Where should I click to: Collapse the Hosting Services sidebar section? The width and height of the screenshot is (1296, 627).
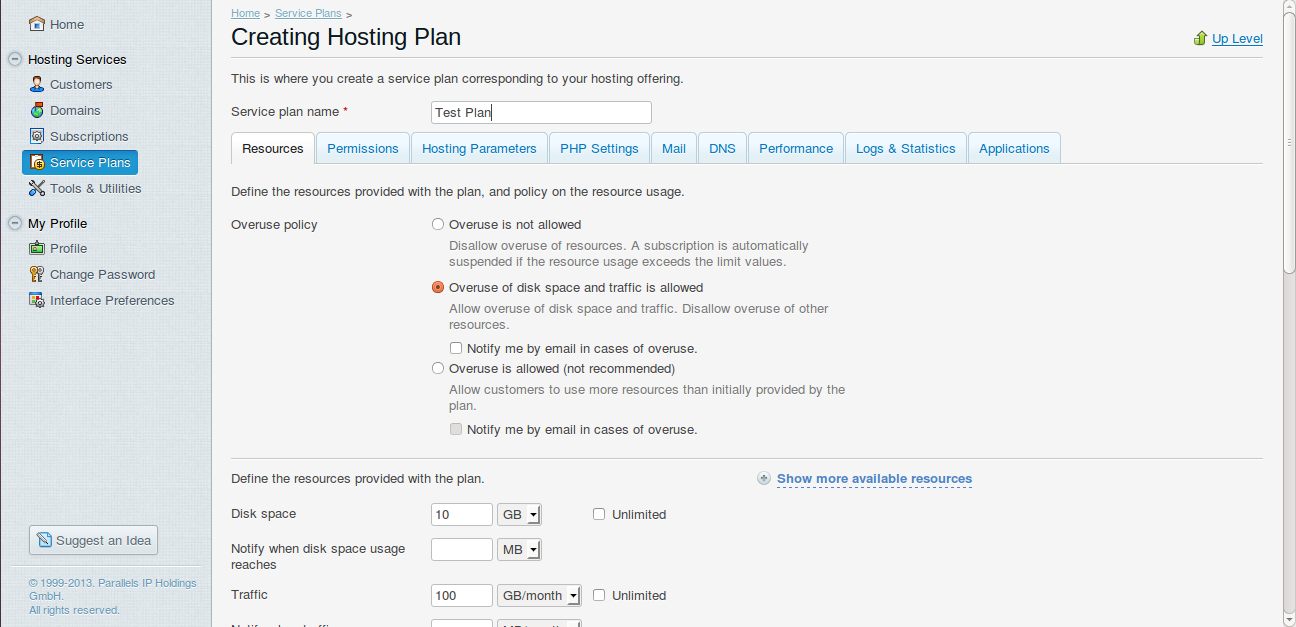tap(14, 59)
